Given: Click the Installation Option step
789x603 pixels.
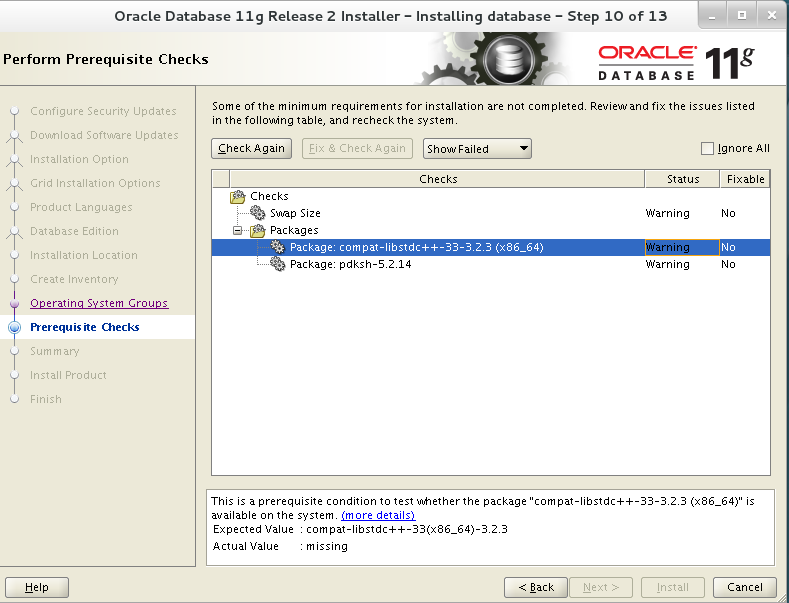Looking at the screenshot, I should click(x=79, y=159).
